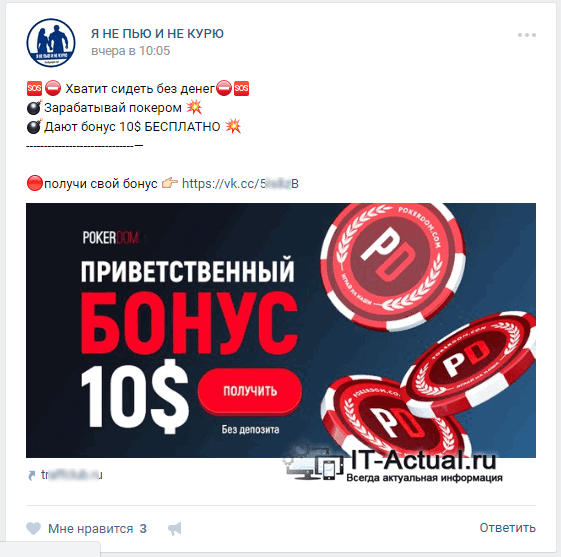561x557 pixels.
Task: Click Ответить to reply to the post
Action: click(x=507, y=528)
